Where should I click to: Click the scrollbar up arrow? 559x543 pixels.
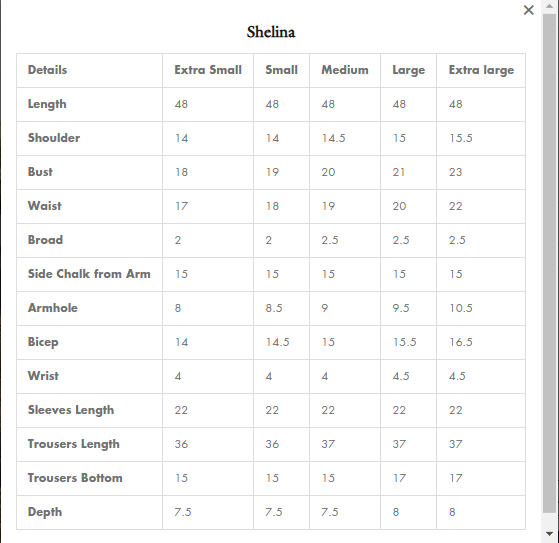550,6
